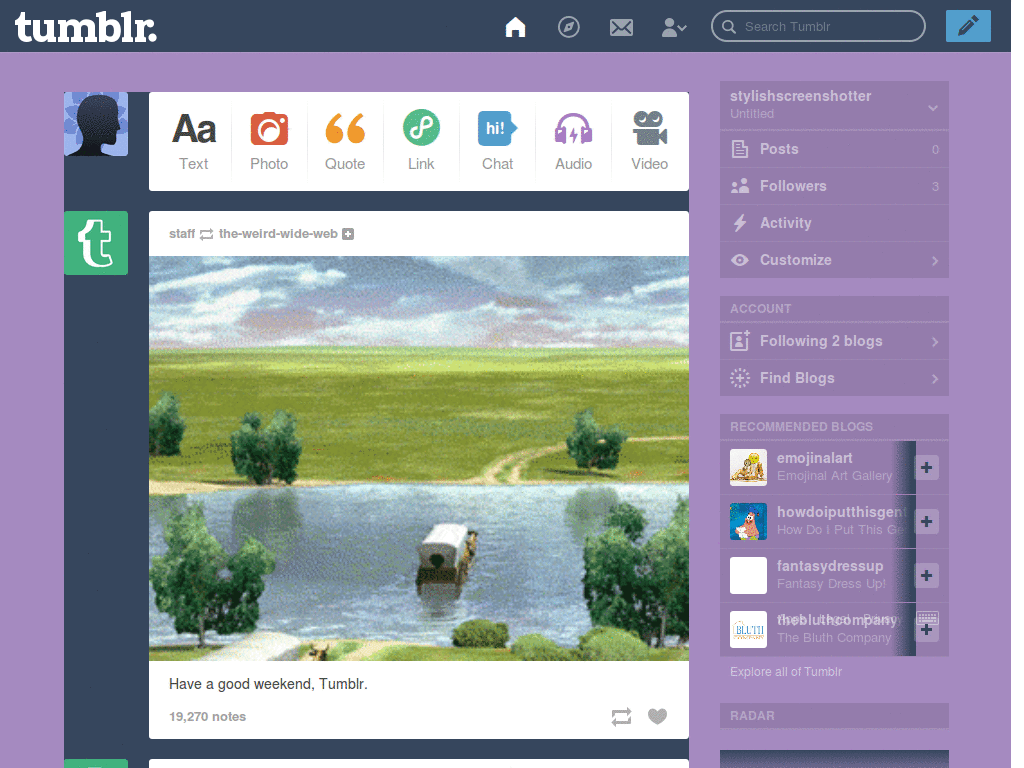Reblog the staff post

pos(621,716)
